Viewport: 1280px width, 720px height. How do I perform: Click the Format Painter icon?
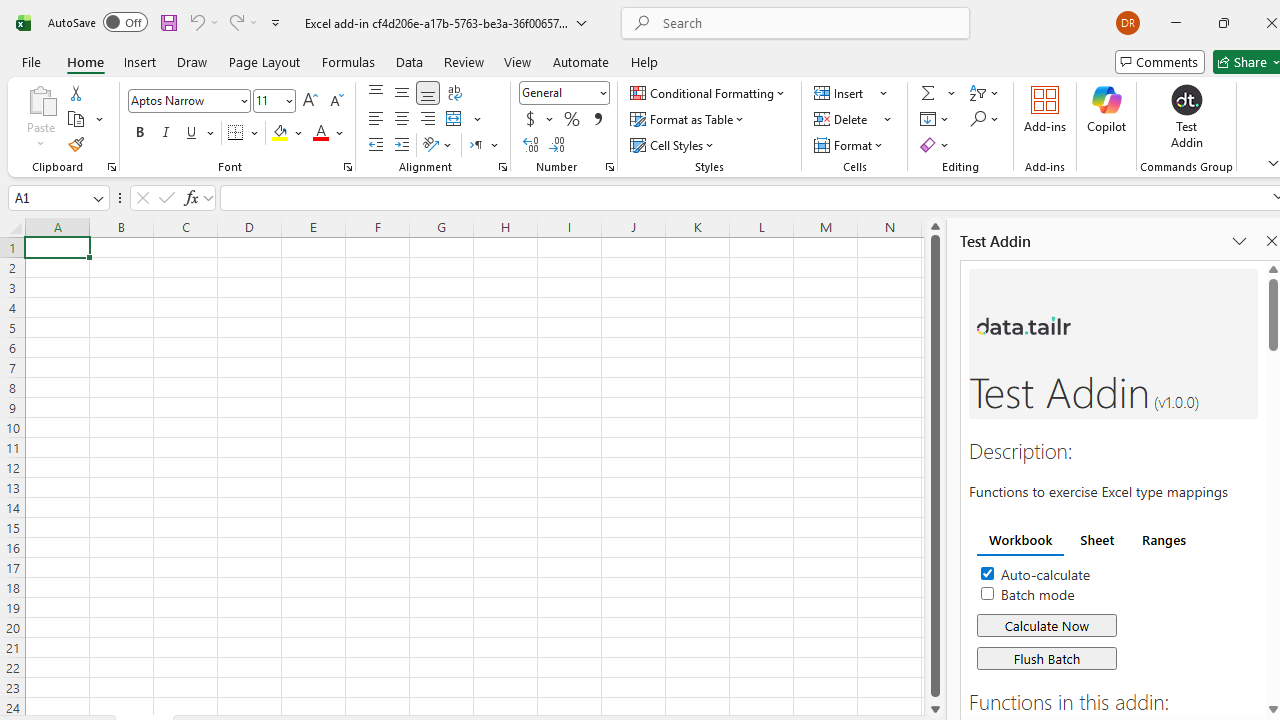pos(75,144)
